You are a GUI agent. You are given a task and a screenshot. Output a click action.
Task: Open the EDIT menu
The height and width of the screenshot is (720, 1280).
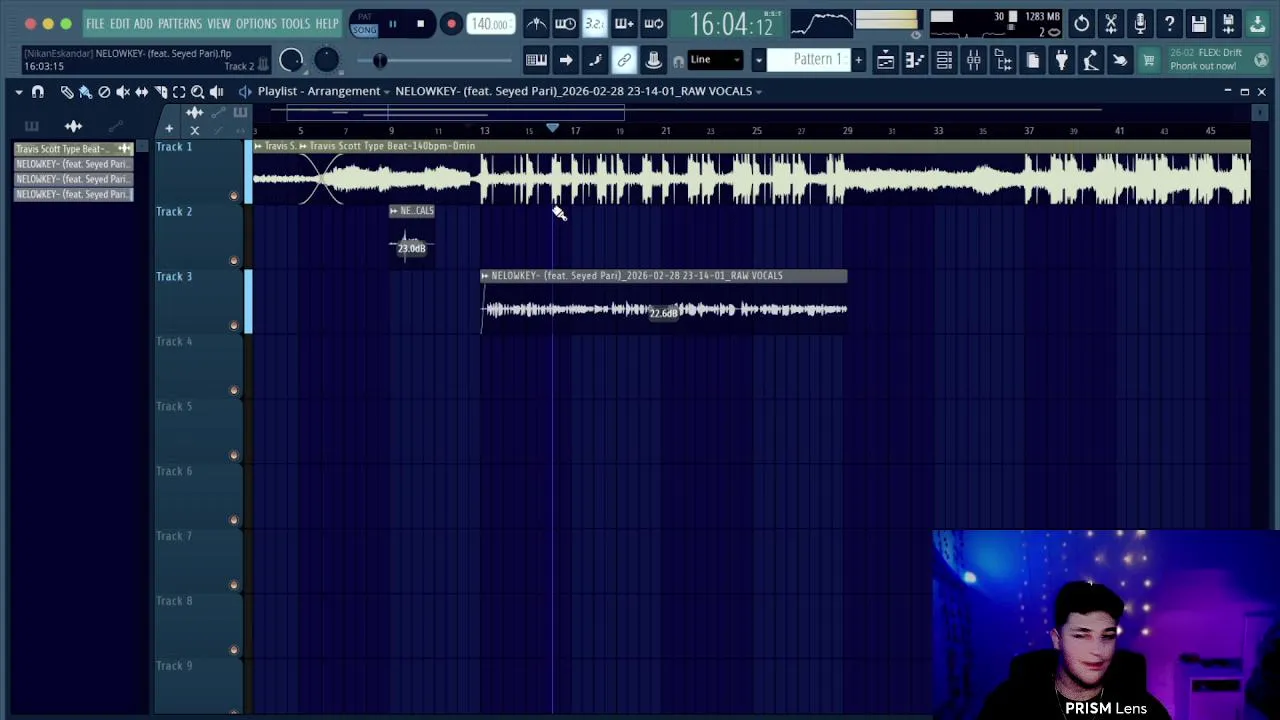pyautogui.click(x=120, y=23)
